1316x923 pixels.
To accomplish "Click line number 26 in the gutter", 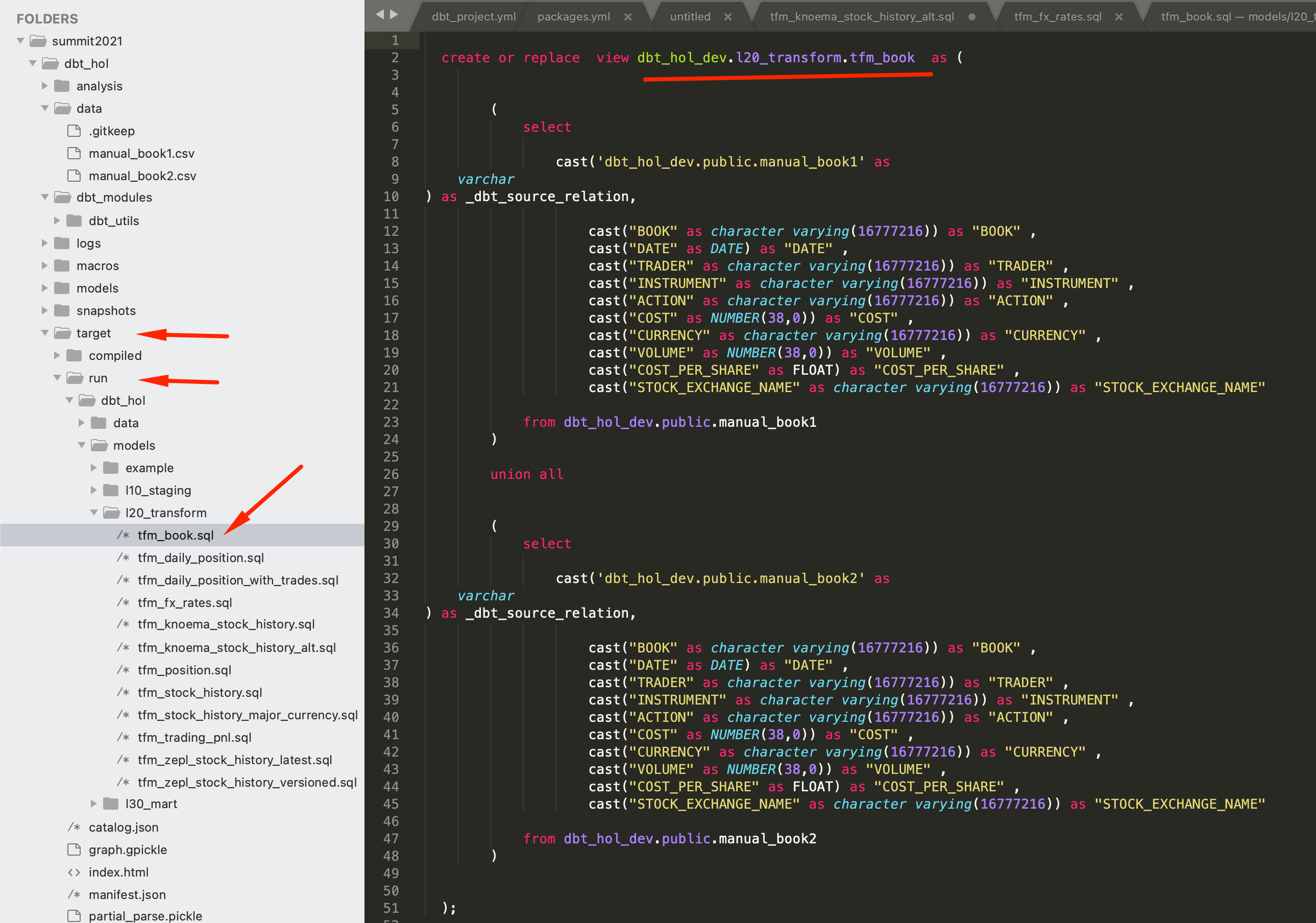I will (x=391, y=474).
